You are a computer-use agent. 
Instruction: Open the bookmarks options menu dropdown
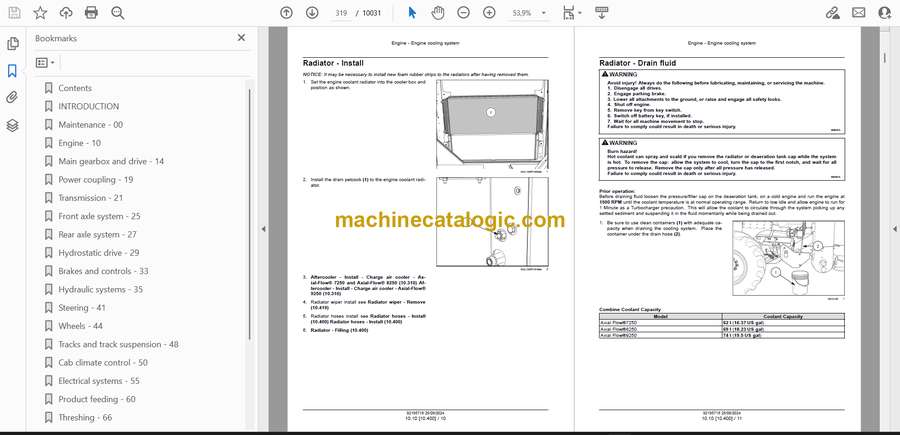coord(45,63)
